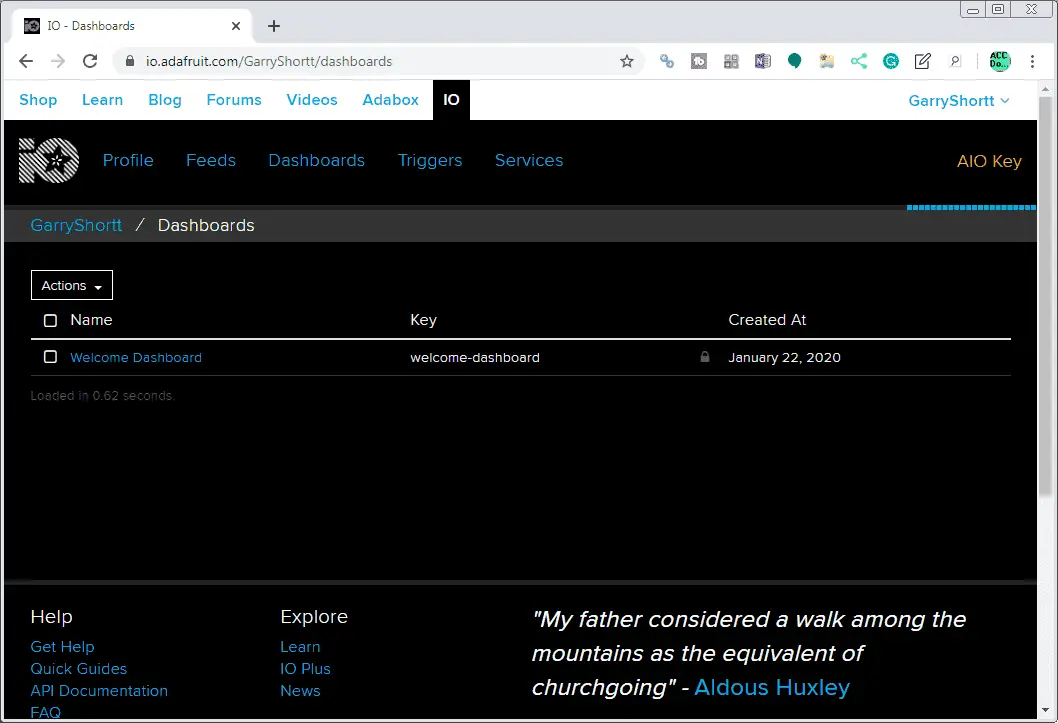Screen dimensions: 1058x723
Task: Open Quick Guides link
Action: [78, 669]
